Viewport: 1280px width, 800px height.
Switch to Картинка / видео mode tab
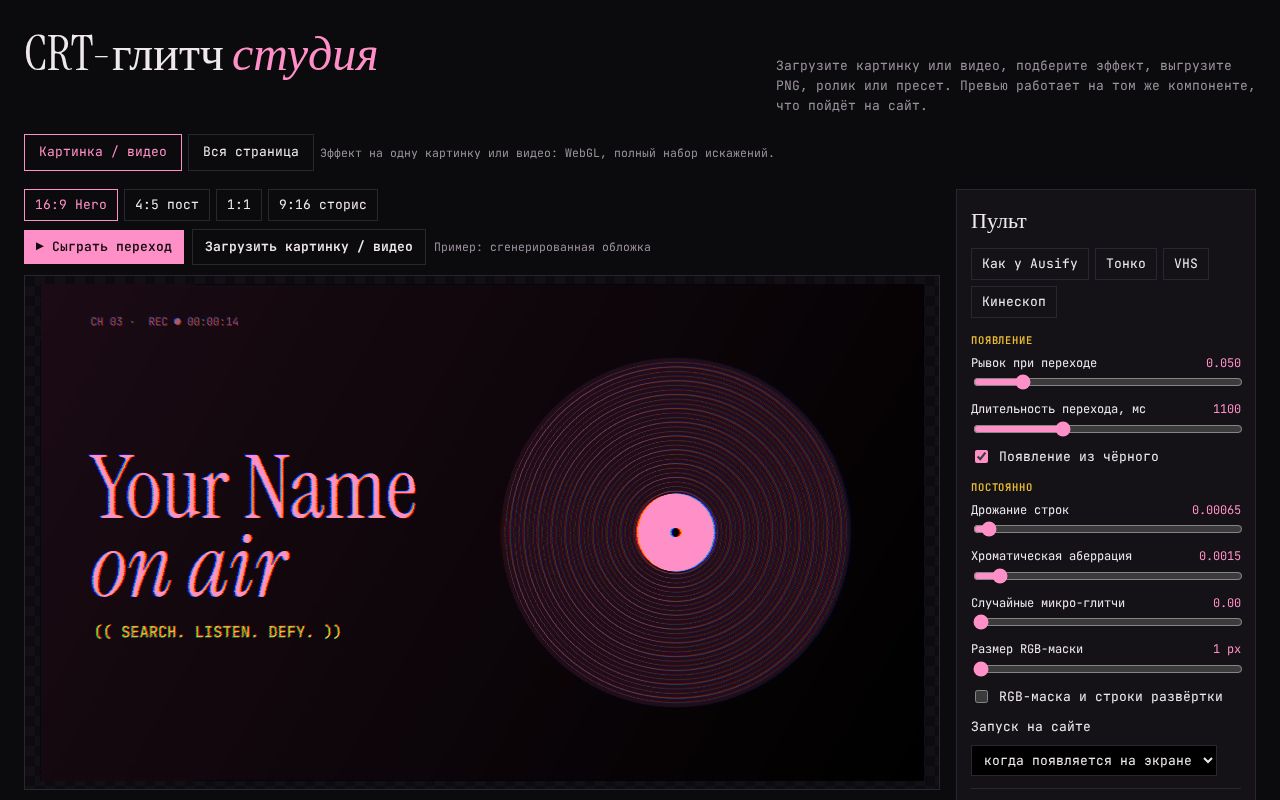coord(103,152)
